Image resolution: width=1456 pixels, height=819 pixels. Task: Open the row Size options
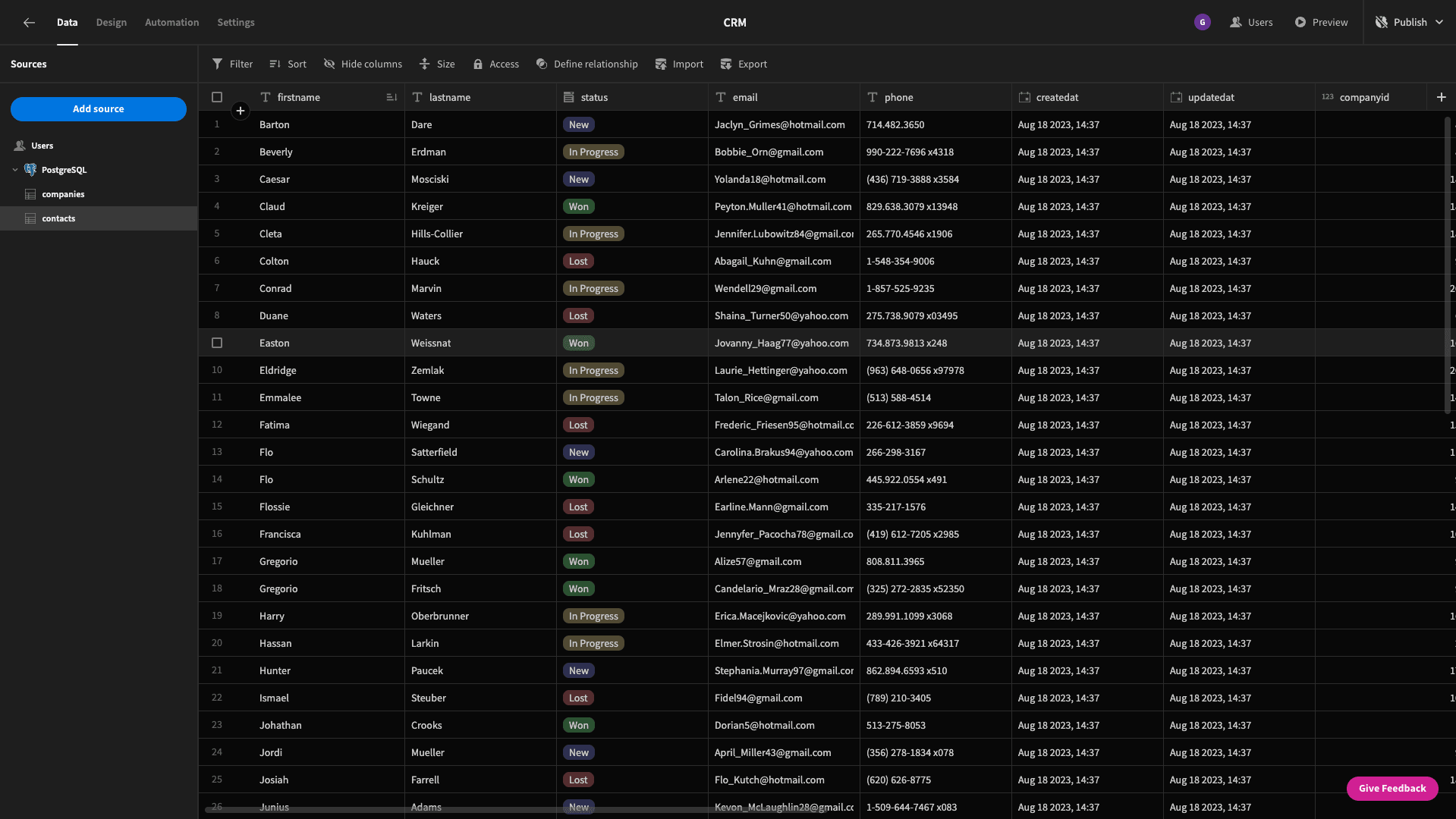coord(437,64)
